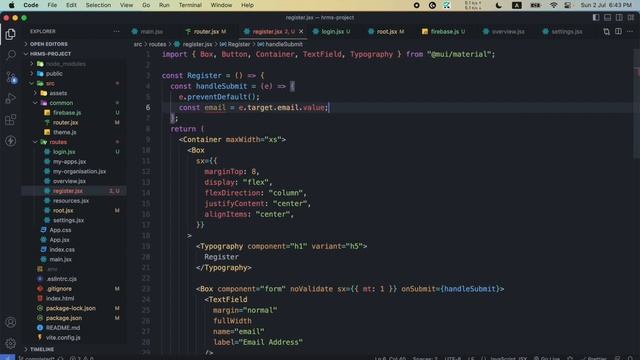Click the battery icon in menu bar
This screenshot has width=640, height=360.
[536, 5]
